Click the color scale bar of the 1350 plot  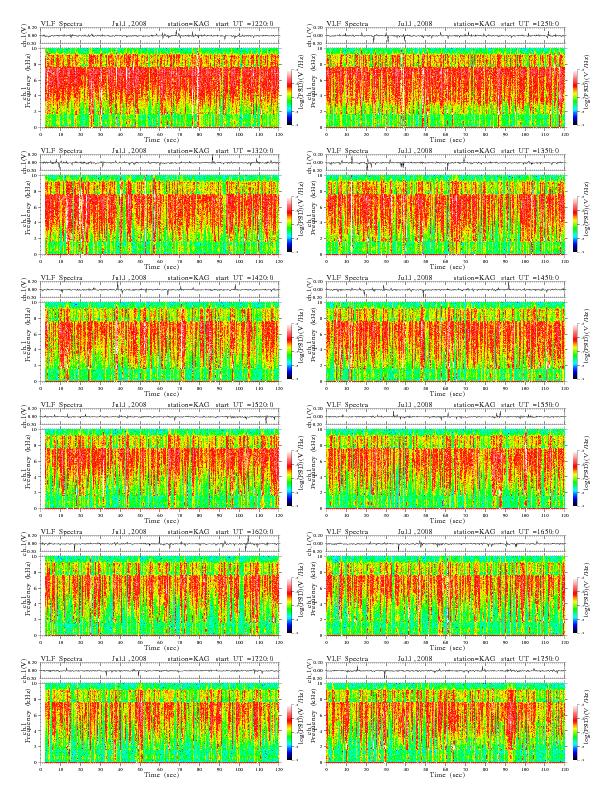575,224
